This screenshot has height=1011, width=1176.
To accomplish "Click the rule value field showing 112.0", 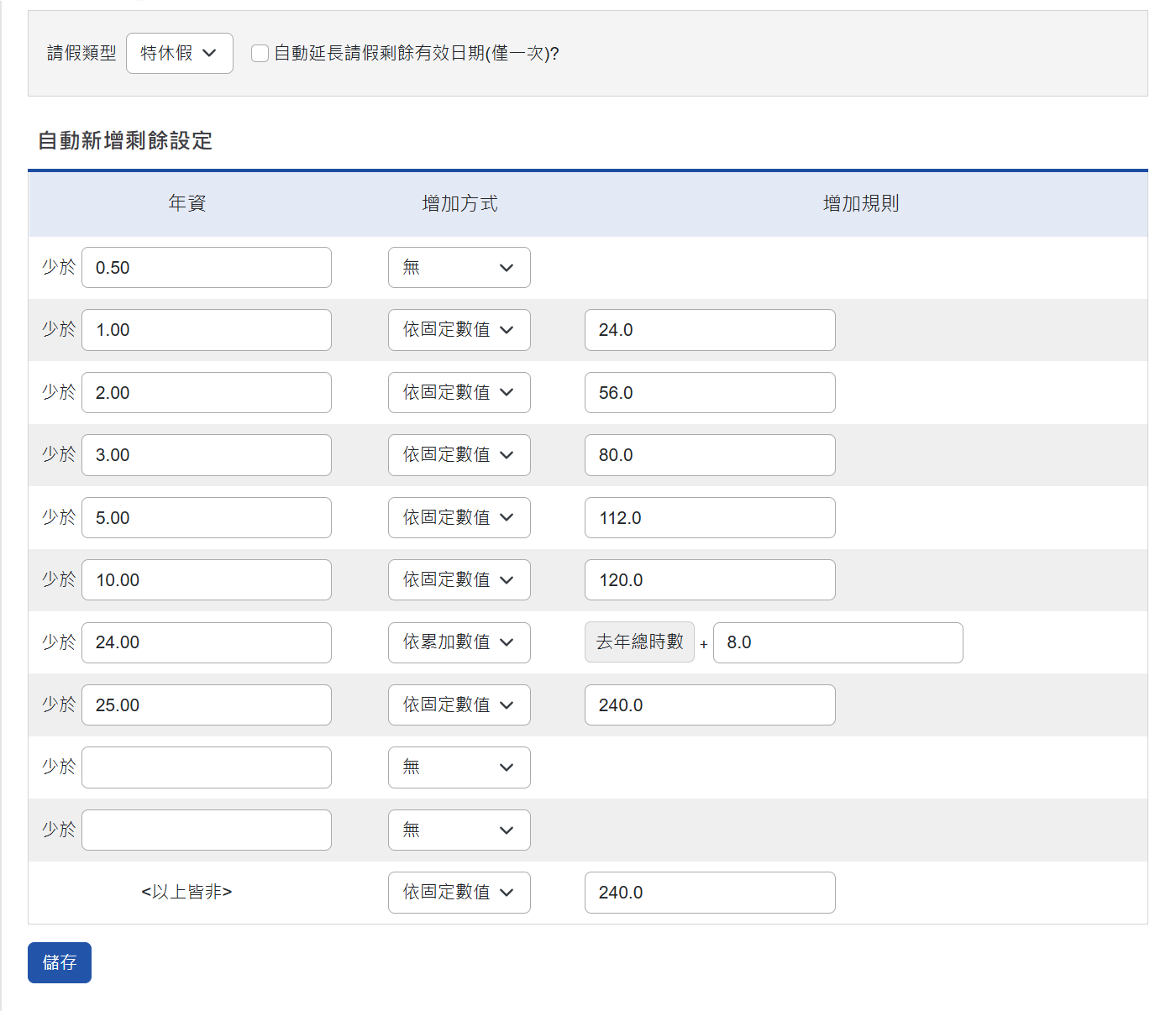I will 710,518.
